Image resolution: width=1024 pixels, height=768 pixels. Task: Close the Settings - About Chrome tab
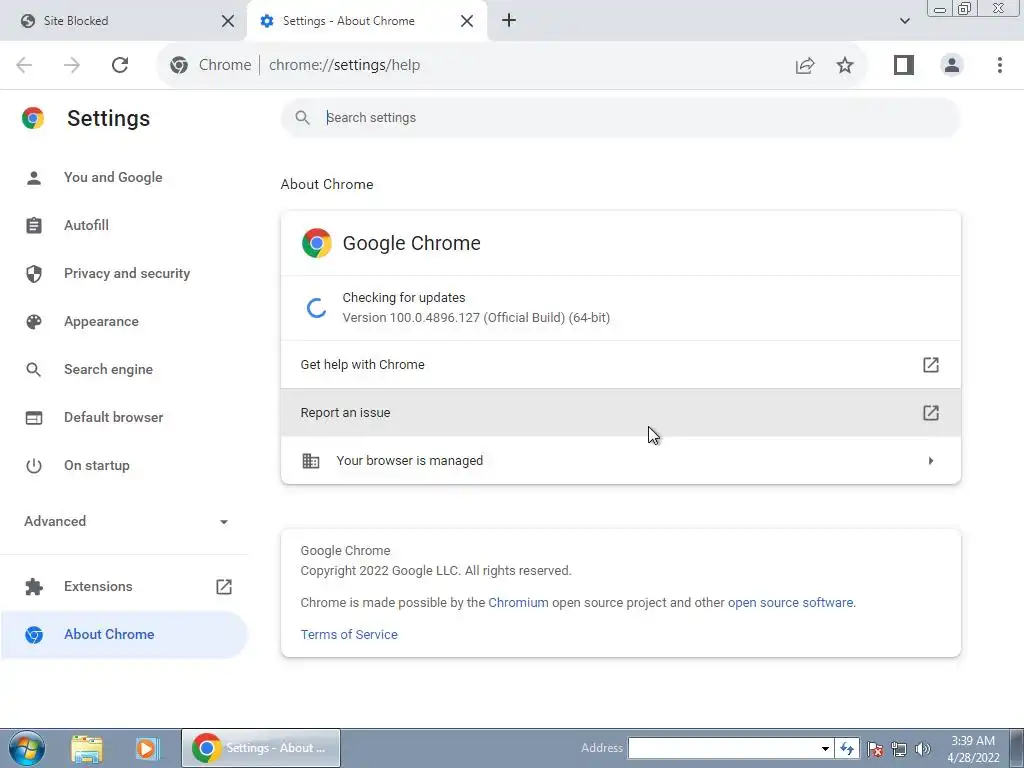click(467, 21)
